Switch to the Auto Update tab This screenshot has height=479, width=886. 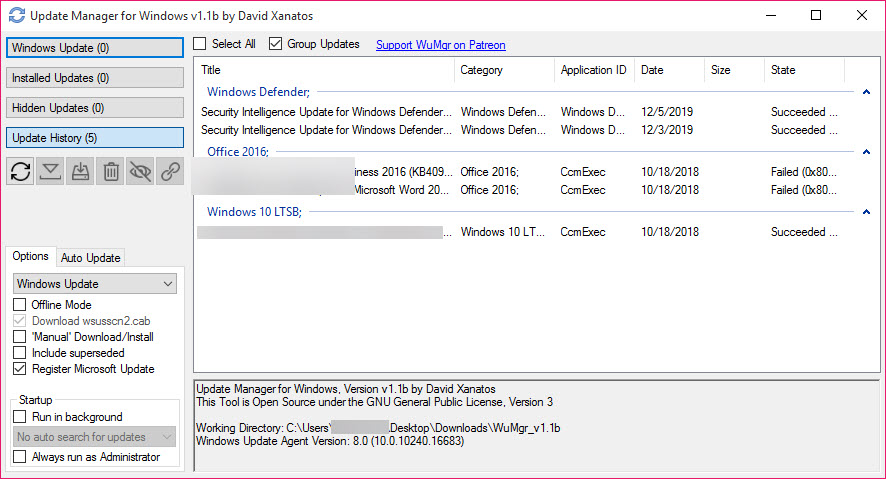[x=90, y=258]
